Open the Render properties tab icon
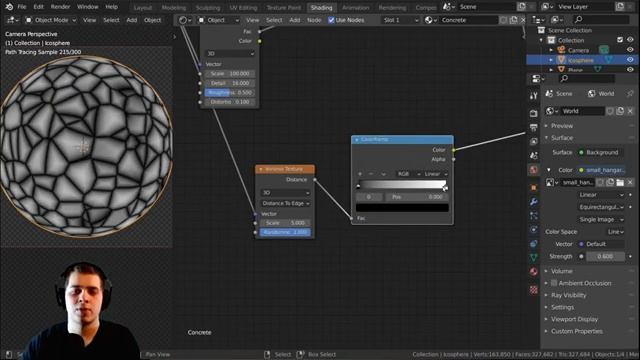This screenshot has height=360, width=640. (533, 113)
